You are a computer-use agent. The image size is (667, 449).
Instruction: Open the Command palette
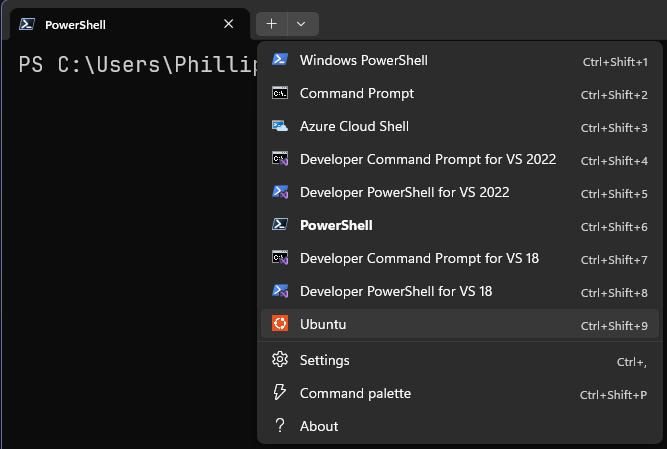460,393
